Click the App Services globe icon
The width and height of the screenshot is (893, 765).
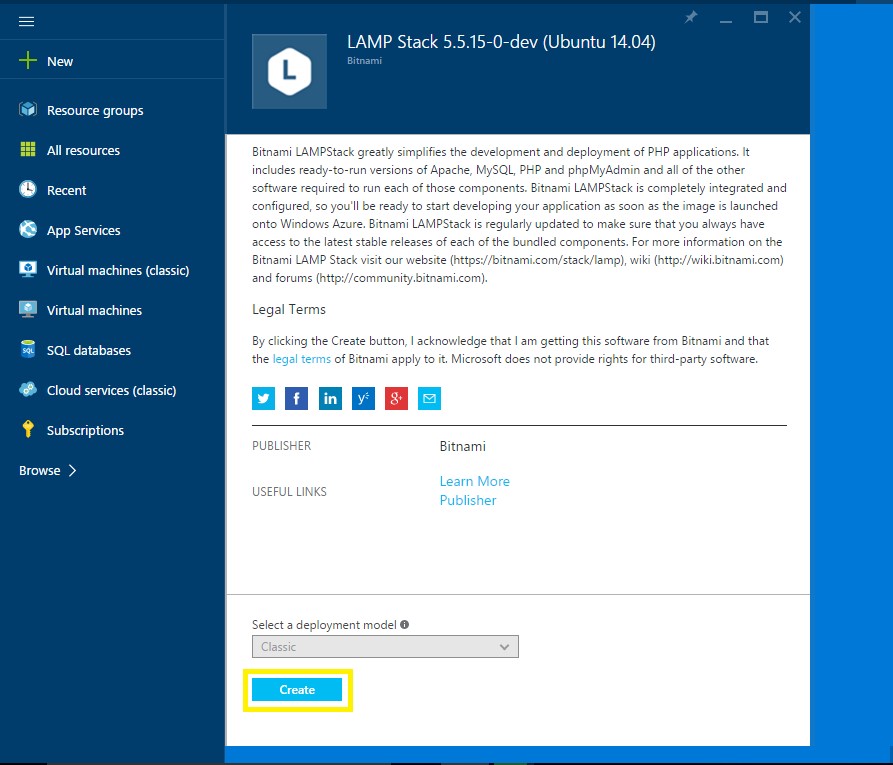coord(27,229)
